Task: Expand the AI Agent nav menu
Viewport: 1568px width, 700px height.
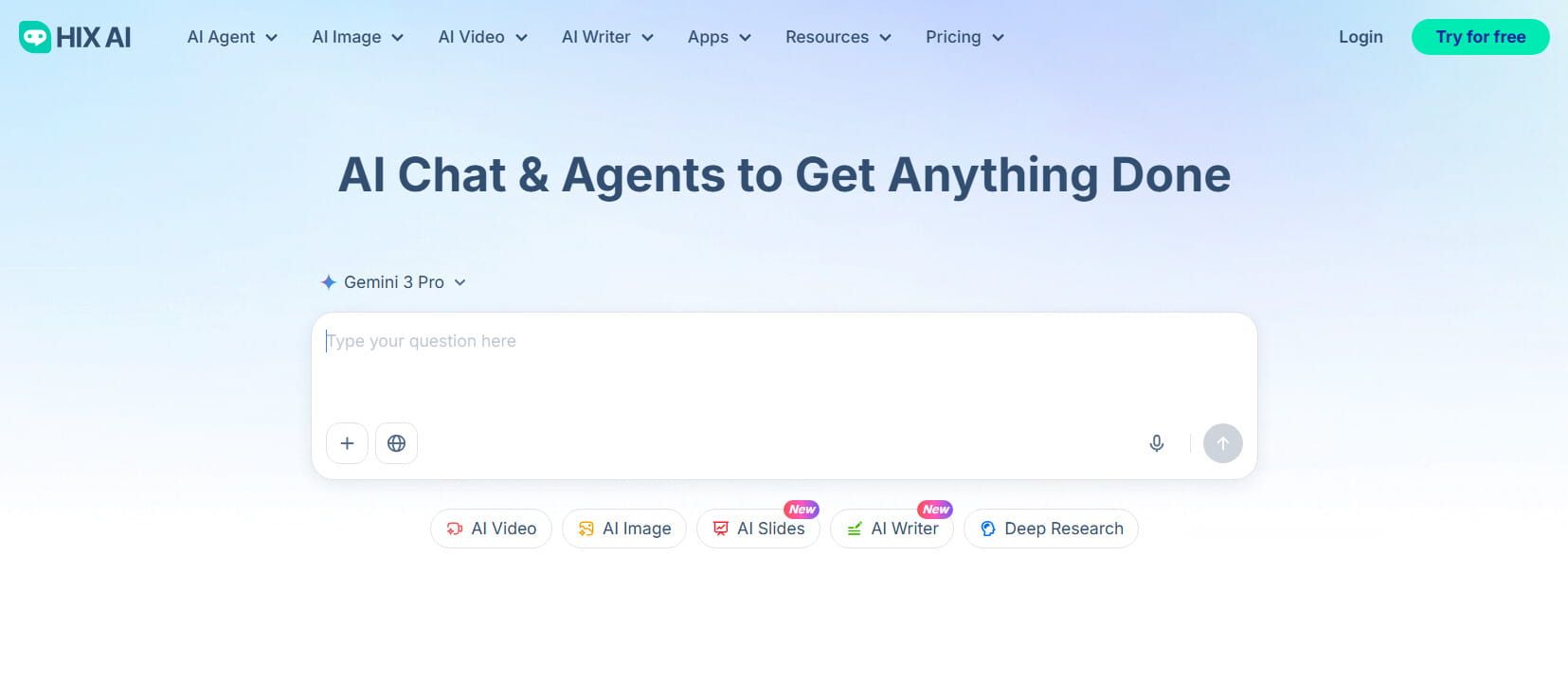Action: (x=232, y=37)
